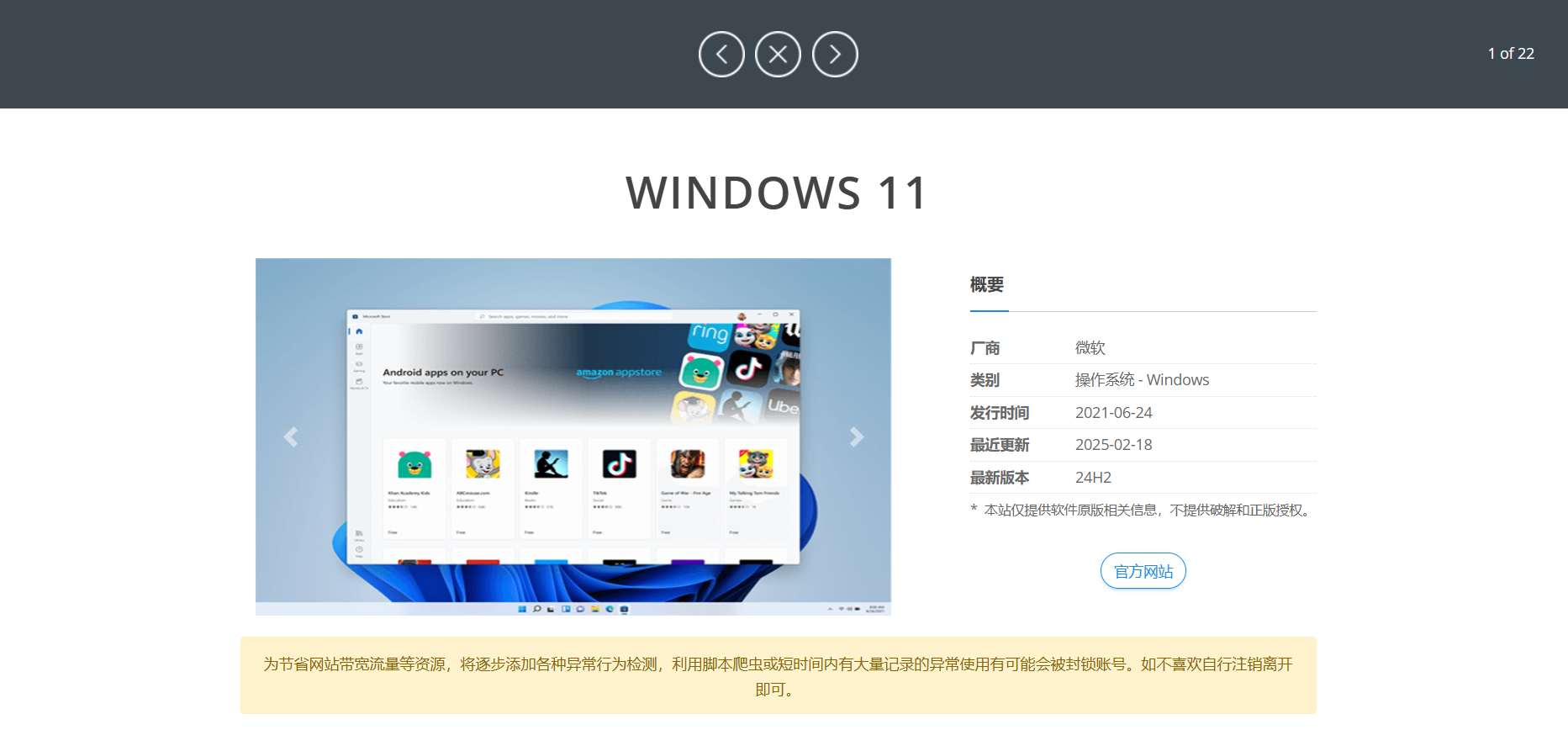Click the 类别 label
This screenshot has width=1568, height=730.
pyautogui.click(x=985, y=380)
